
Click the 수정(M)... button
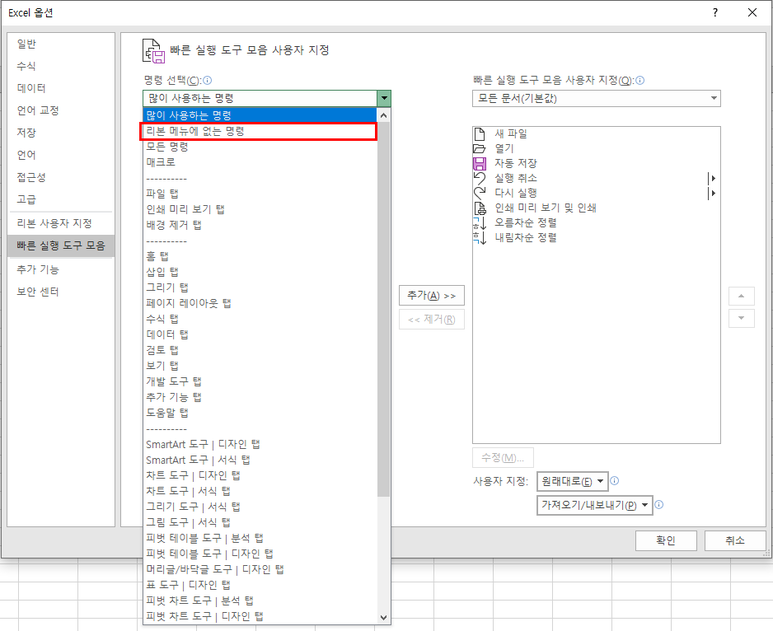pyautogui.click(x=502, y=457)
